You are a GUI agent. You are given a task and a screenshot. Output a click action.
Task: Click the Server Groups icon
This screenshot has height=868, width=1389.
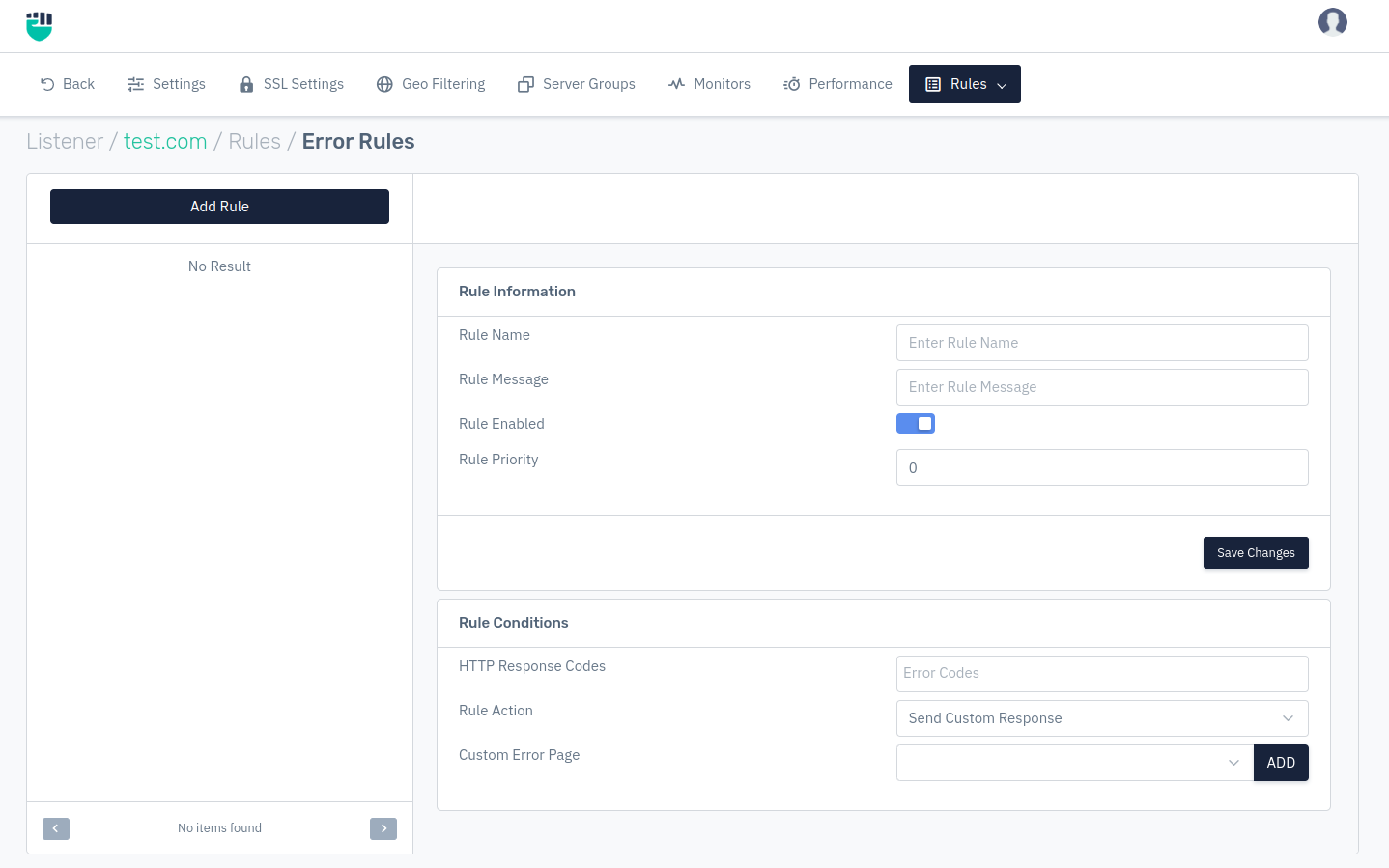click(525, 84)
